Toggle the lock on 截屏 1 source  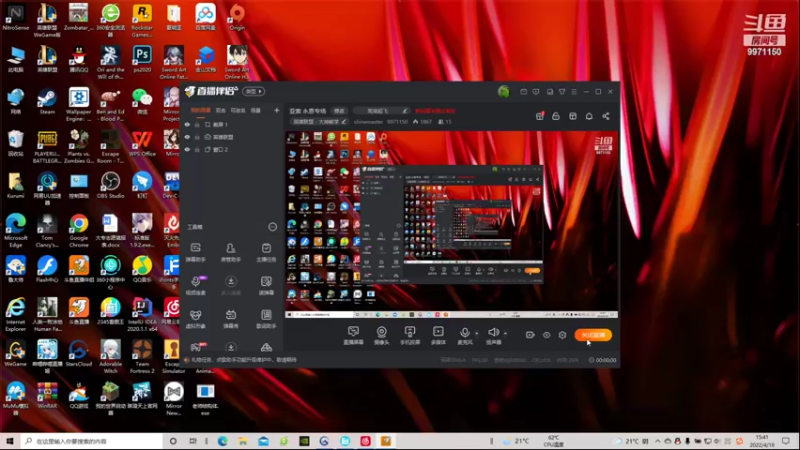point(197,124)
